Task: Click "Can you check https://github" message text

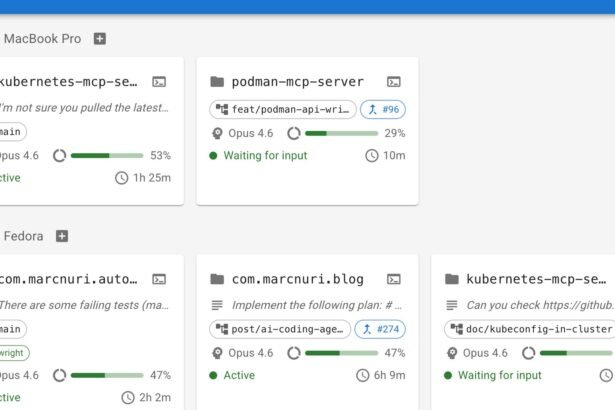Action: pos(540,305)
